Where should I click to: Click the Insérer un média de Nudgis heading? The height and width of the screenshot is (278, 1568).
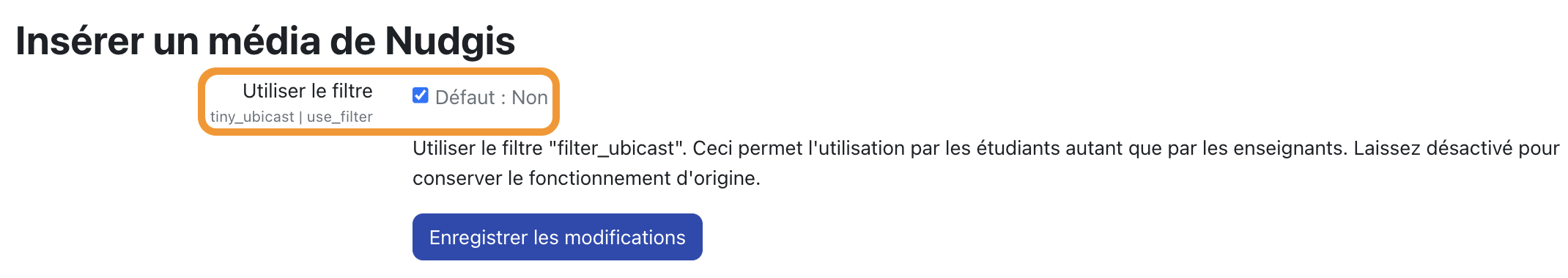tap(265, 40)
